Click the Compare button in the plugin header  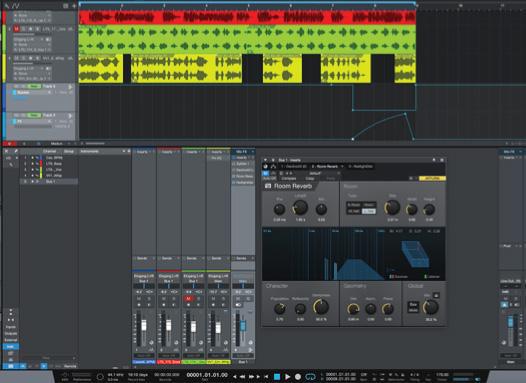(288, 178)
